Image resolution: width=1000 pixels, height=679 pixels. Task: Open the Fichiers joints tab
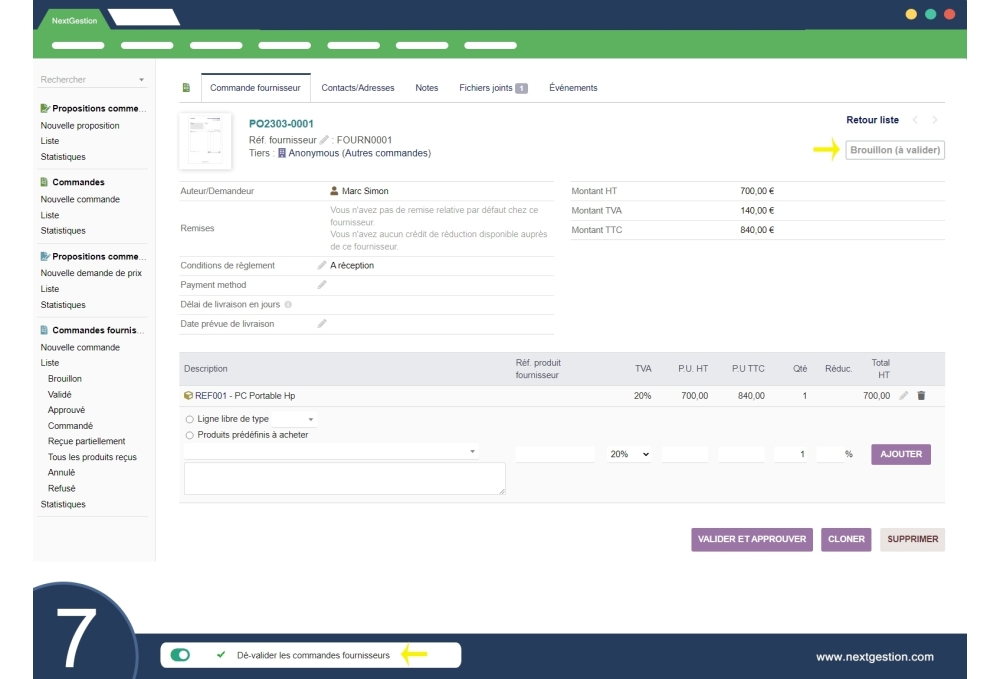tap(492, 88)
